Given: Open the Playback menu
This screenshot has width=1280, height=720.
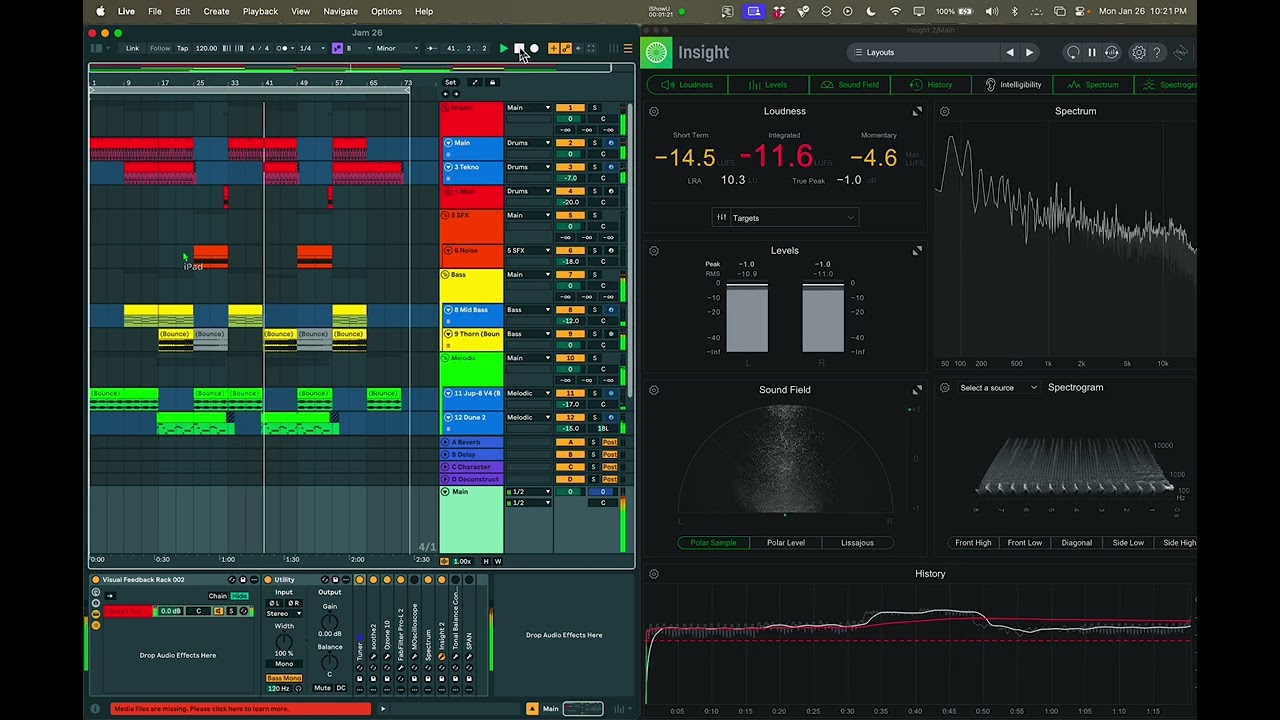Looking at the screenshot, I should [260, 11].
